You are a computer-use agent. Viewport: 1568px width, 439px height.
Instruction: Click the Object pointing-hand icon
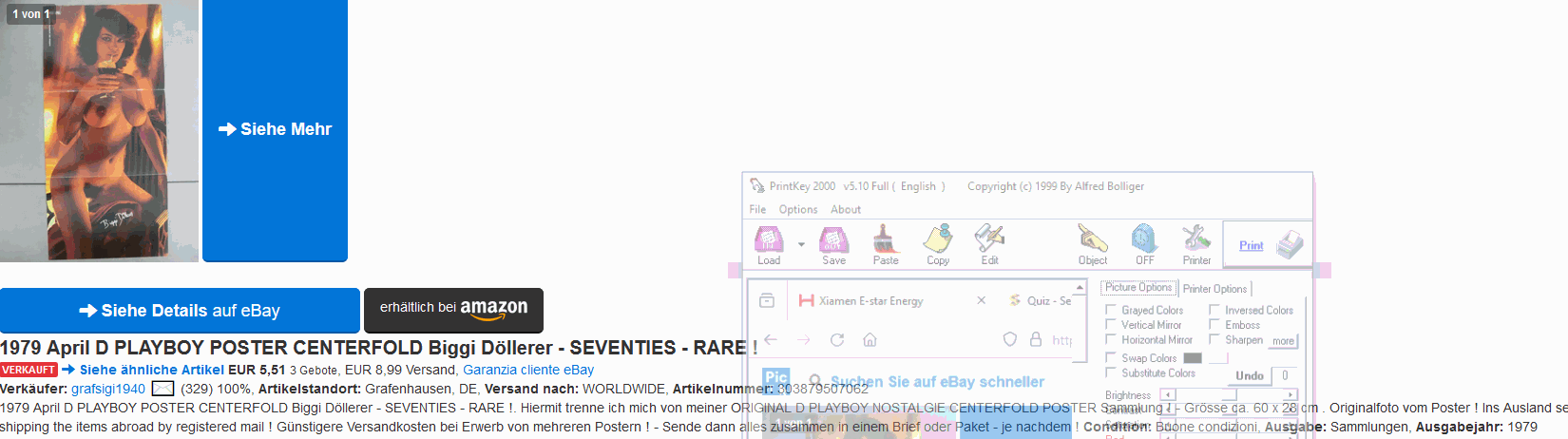coord(1092,239)
